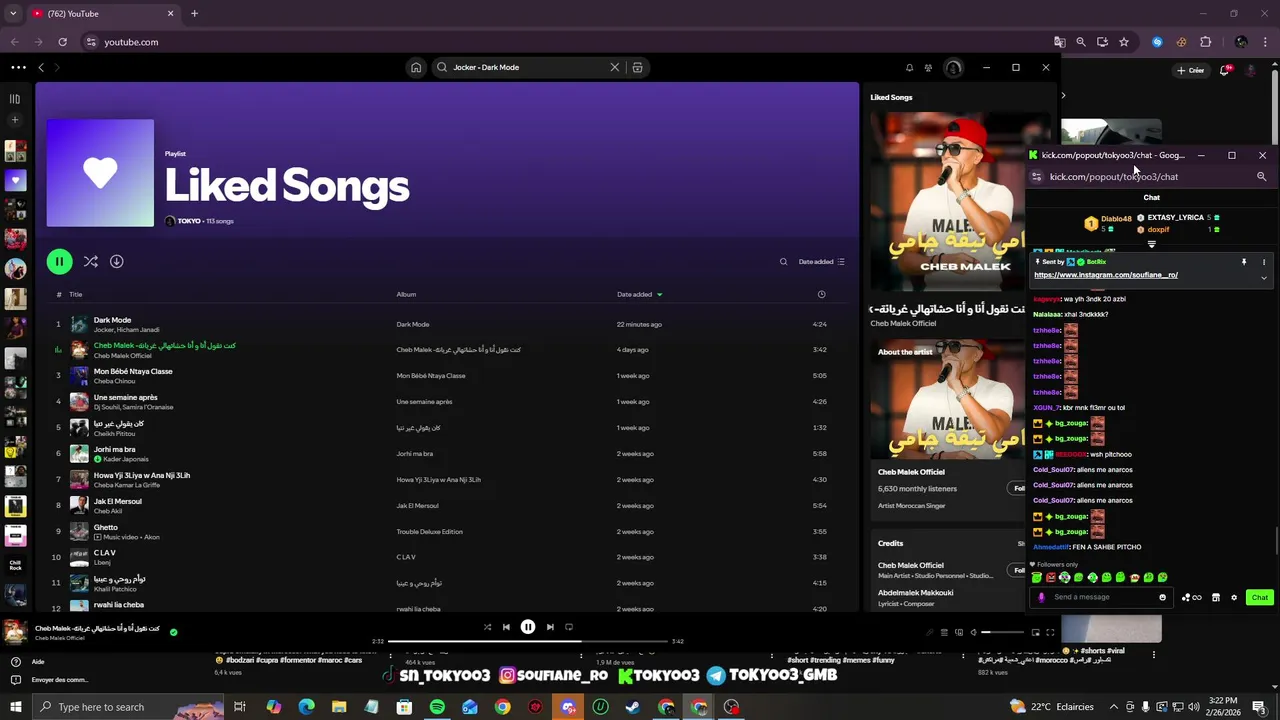1280x720 pixels.
Task: Go to Spotify Home
Action: pyautogui.click(x=416, y=67)
